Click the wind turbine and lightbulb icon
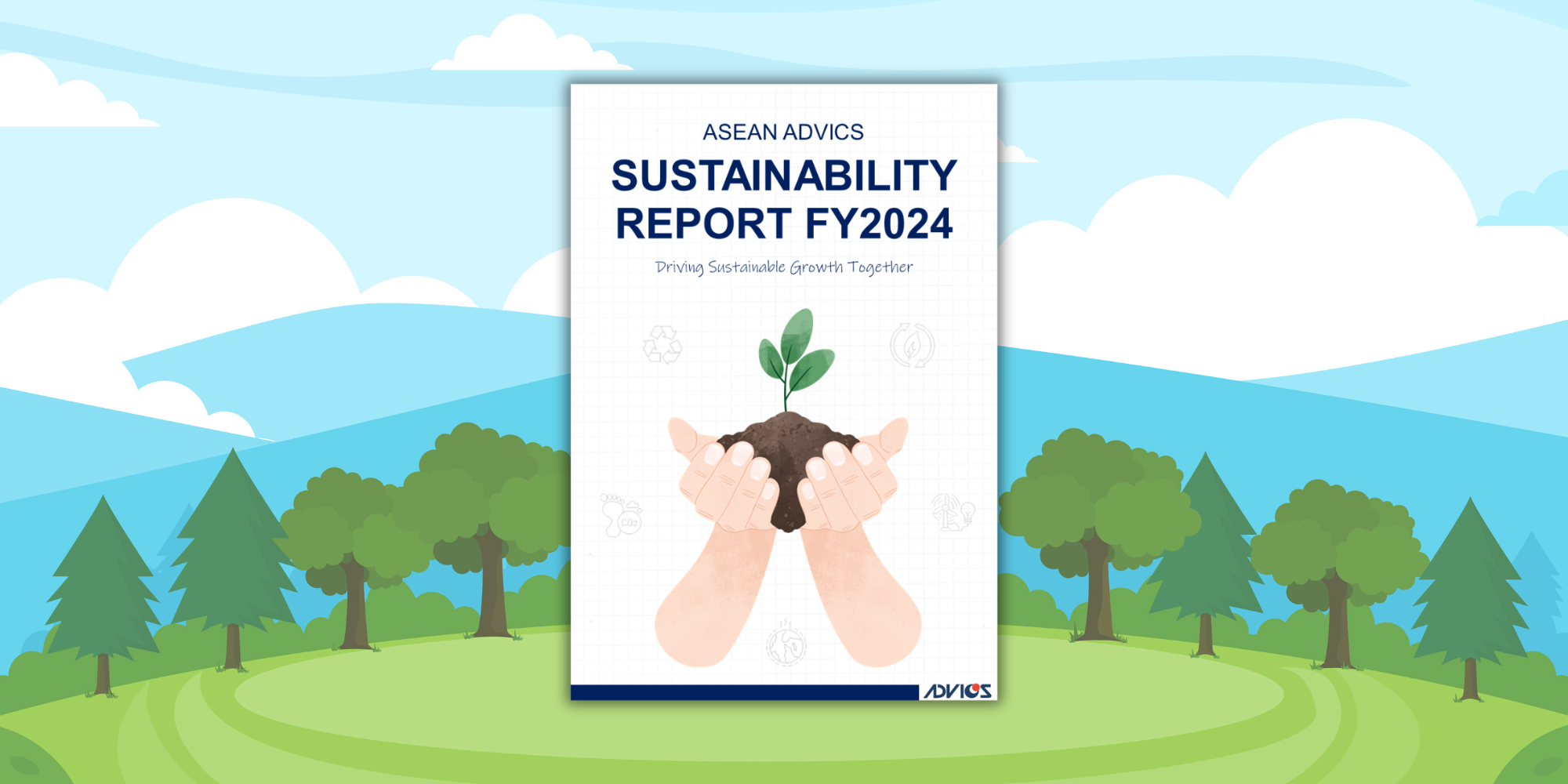The image size is (1568, 784). [x=953, y=512]
